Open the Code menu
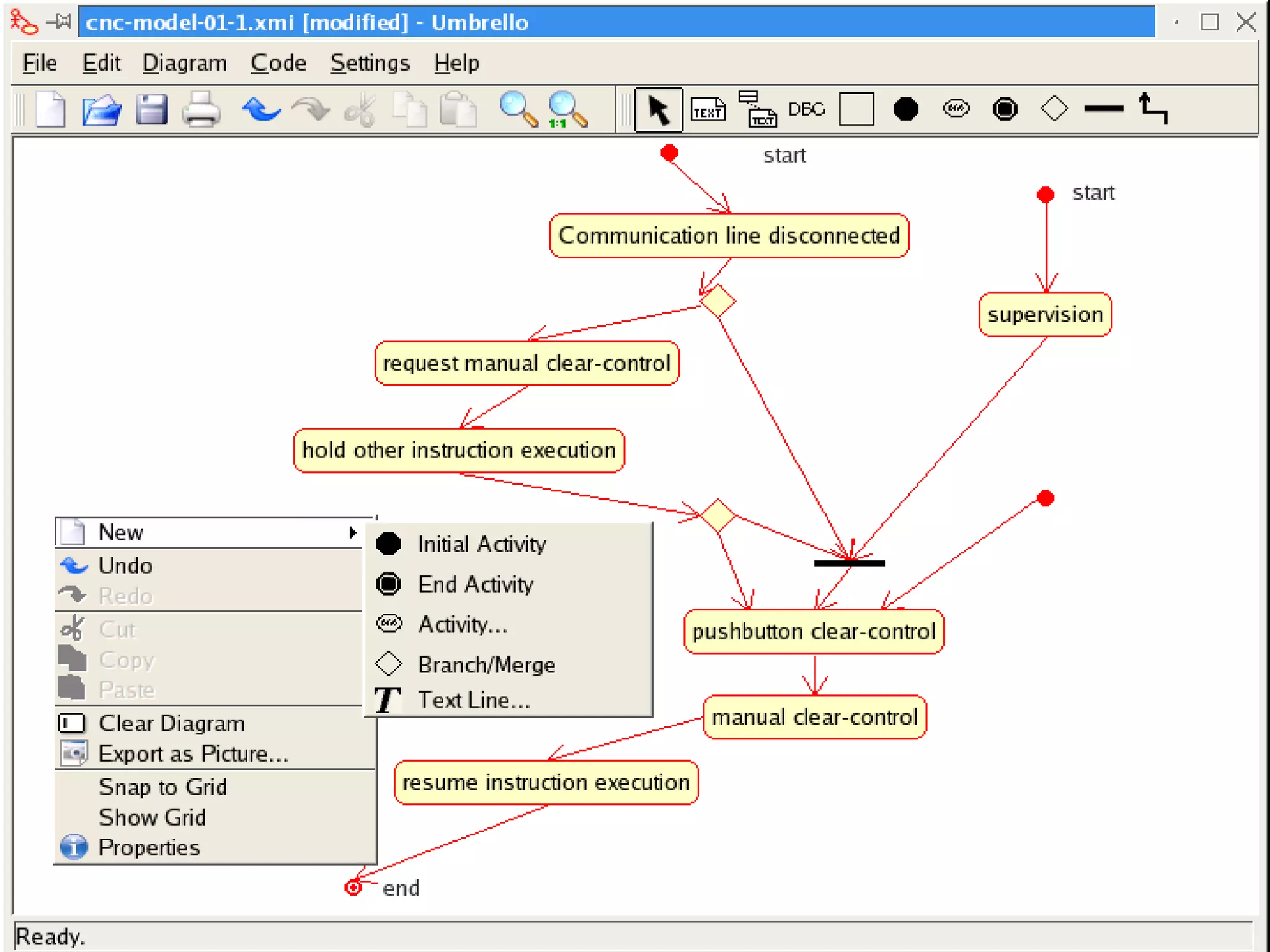The width and height of the screenshot is (1270, 952). tap(278, 63)
